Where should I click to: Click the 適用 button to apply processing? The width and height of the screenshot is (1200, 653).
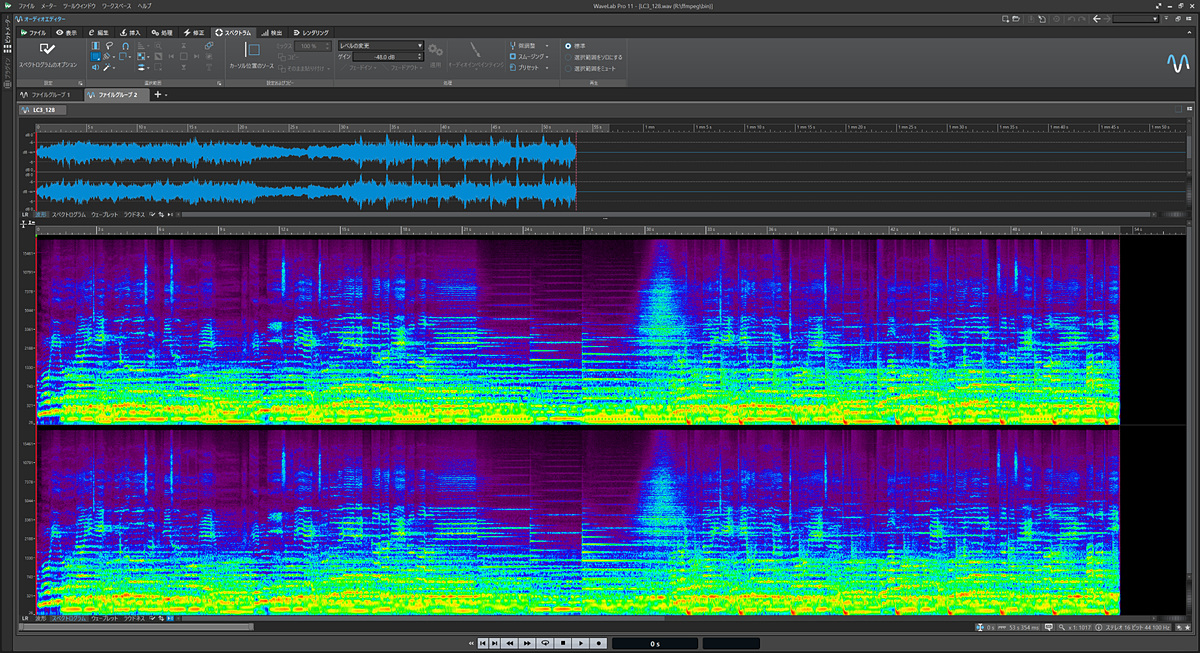click(x=436, y=65)
